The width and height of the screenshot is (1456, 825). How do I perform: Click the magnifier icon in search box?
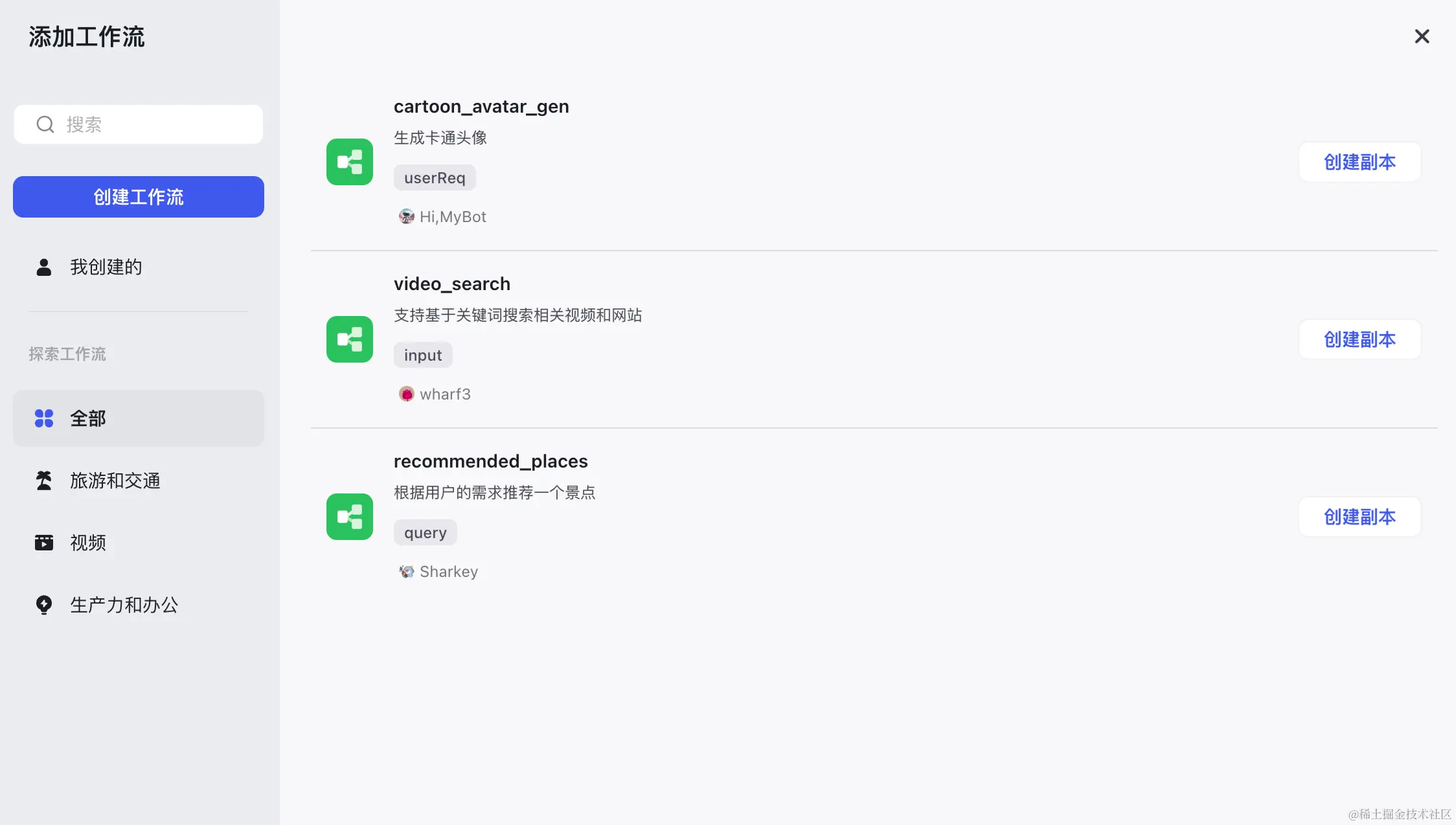pyautogui.click(x=45, y=124)
